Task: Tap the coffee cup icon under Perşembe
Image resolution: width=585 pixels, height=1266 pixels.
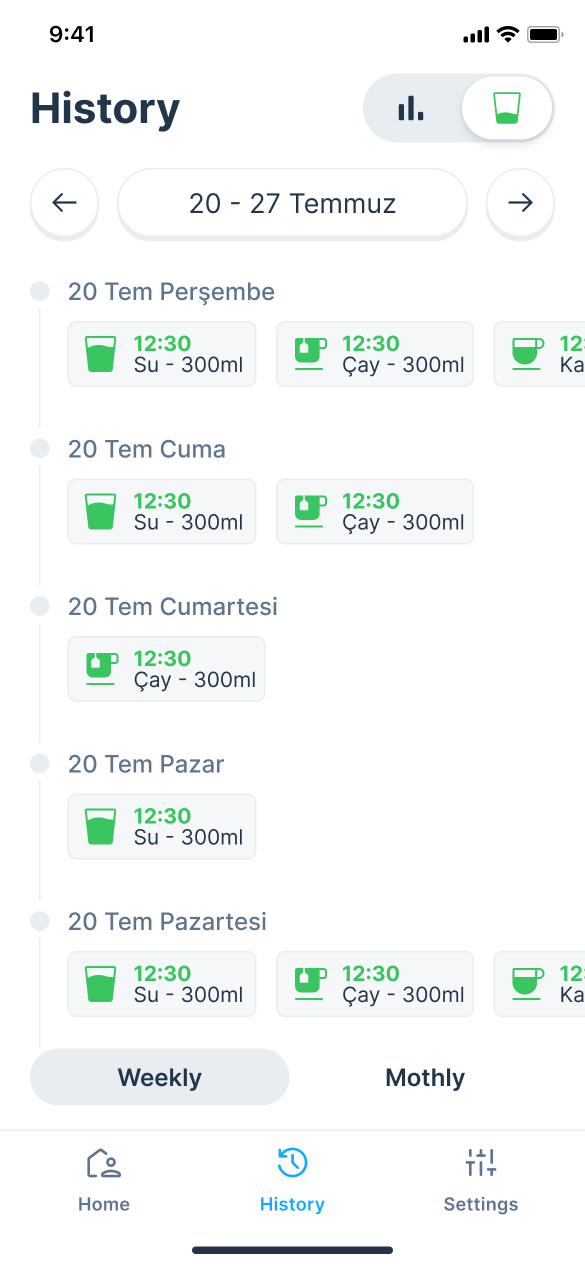Action: coord(527,354)
